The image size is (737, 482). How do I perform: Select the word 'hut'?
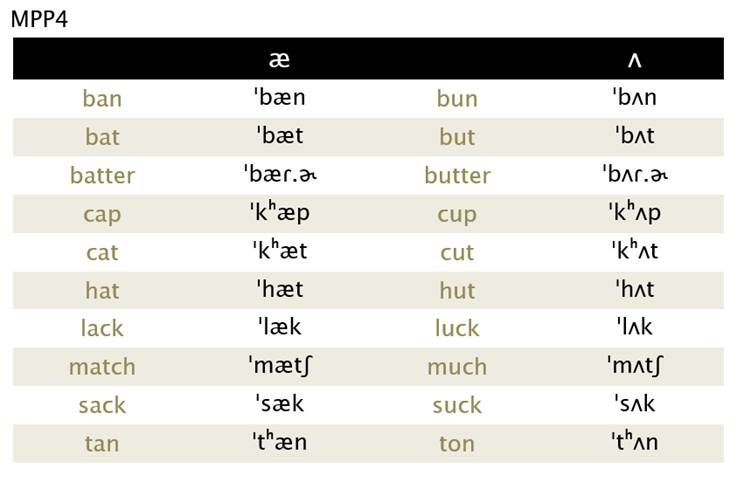[457, 291]
